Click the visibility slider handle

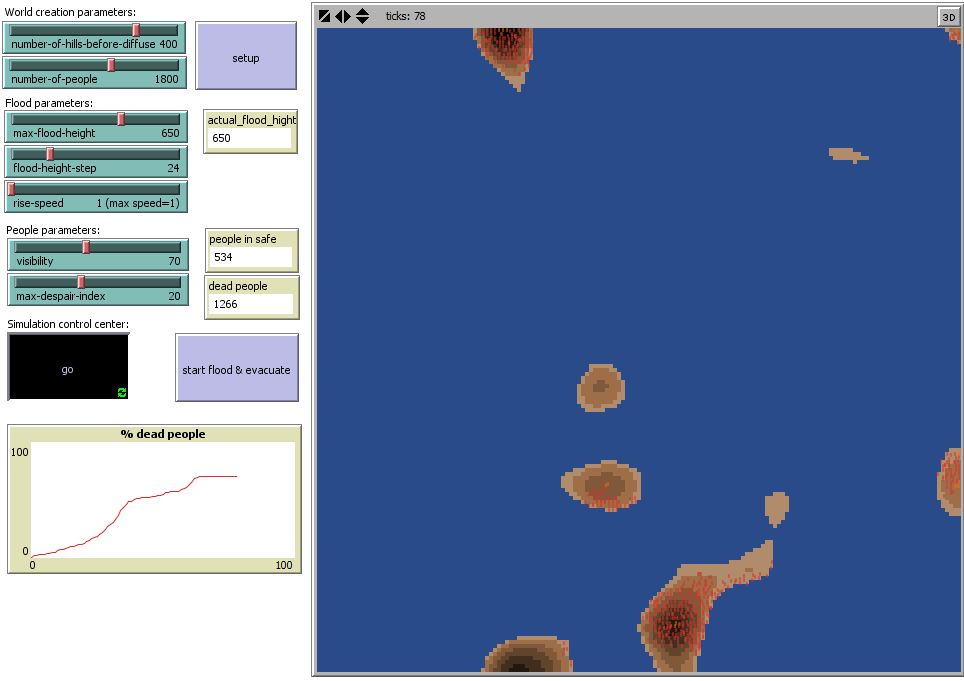point(86,247)
